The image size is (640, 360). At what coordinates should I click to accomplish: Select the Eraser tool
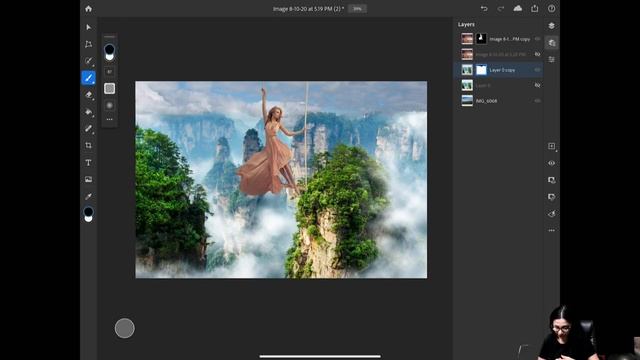[89, 95]
